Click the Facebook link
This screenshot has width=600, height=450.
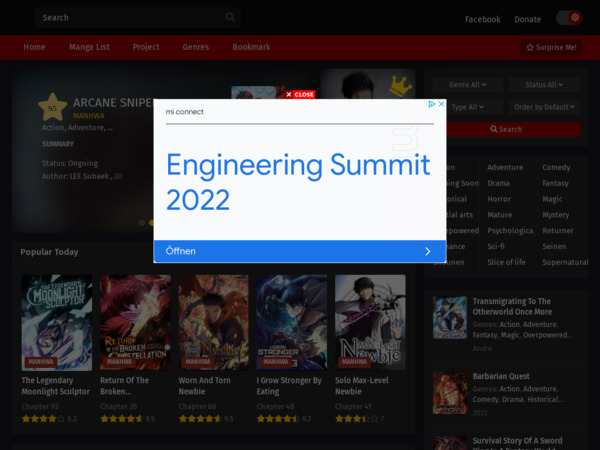tap(483, 19)
